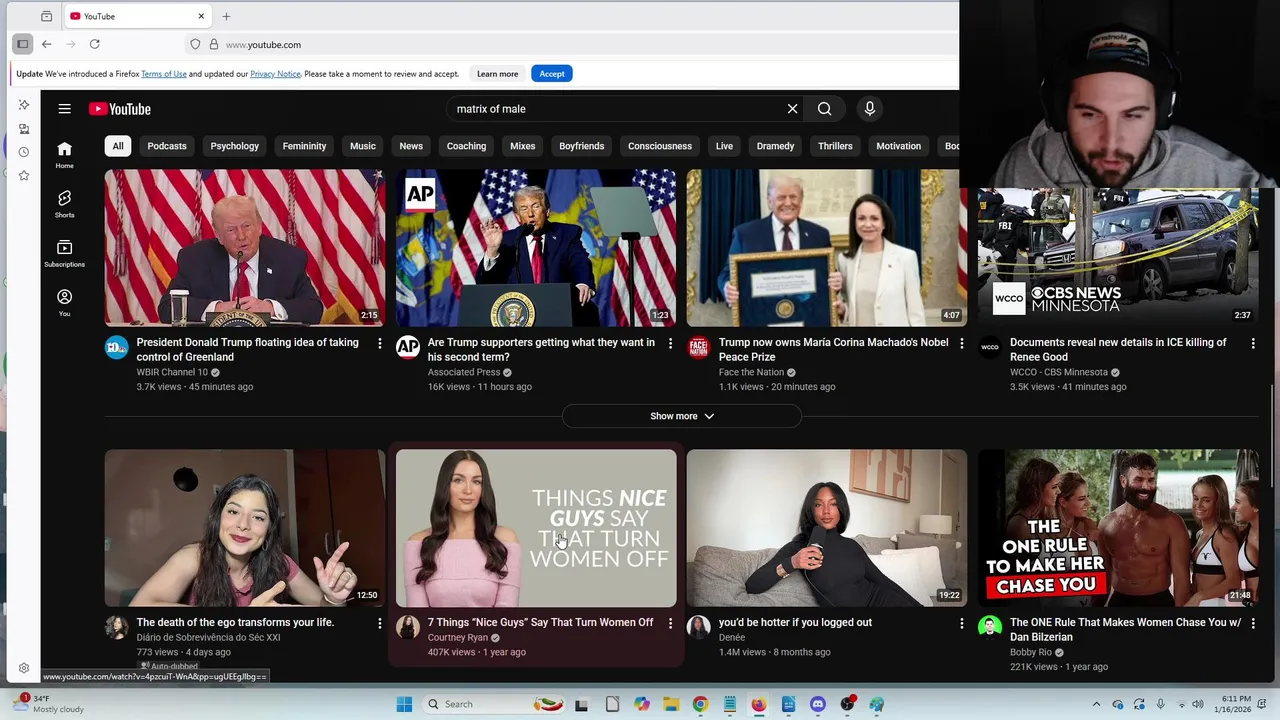1280x720 pixels.
Task: Click the Accept button in Firefox notice
Action: point(552,74)
